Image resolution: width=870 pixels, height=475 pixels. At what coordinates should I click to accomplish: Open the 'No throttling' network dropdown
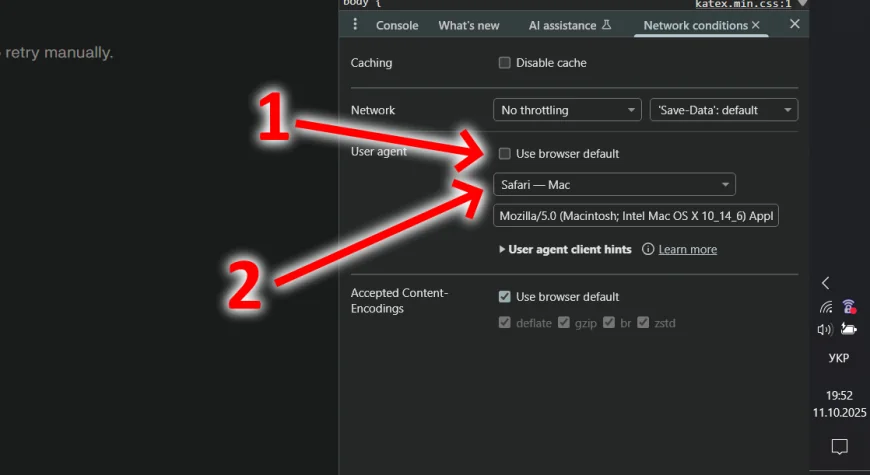tap(567, 110)
